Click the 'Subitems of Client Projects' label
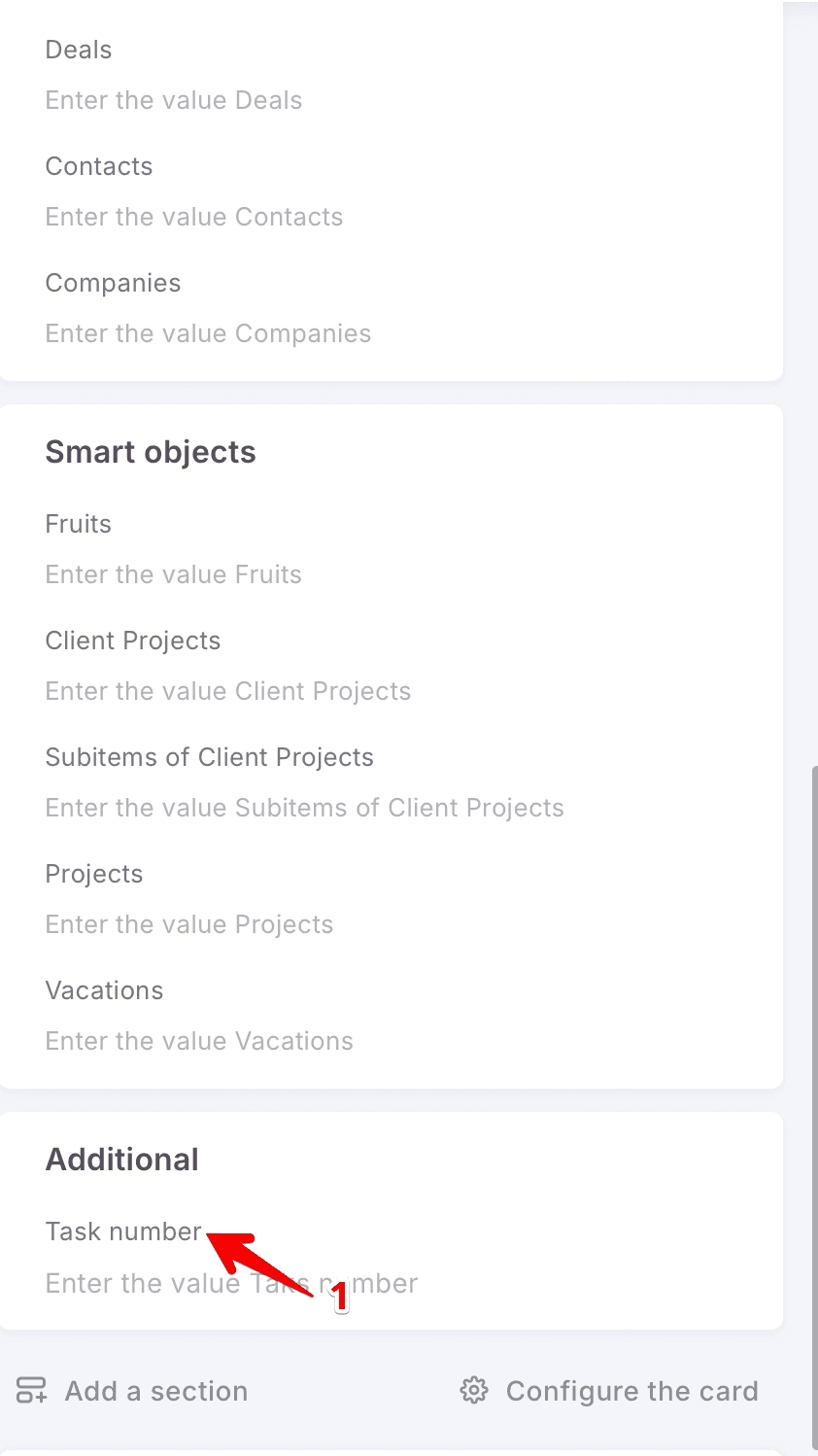818x1456 pixels. [x=210, y=757]
